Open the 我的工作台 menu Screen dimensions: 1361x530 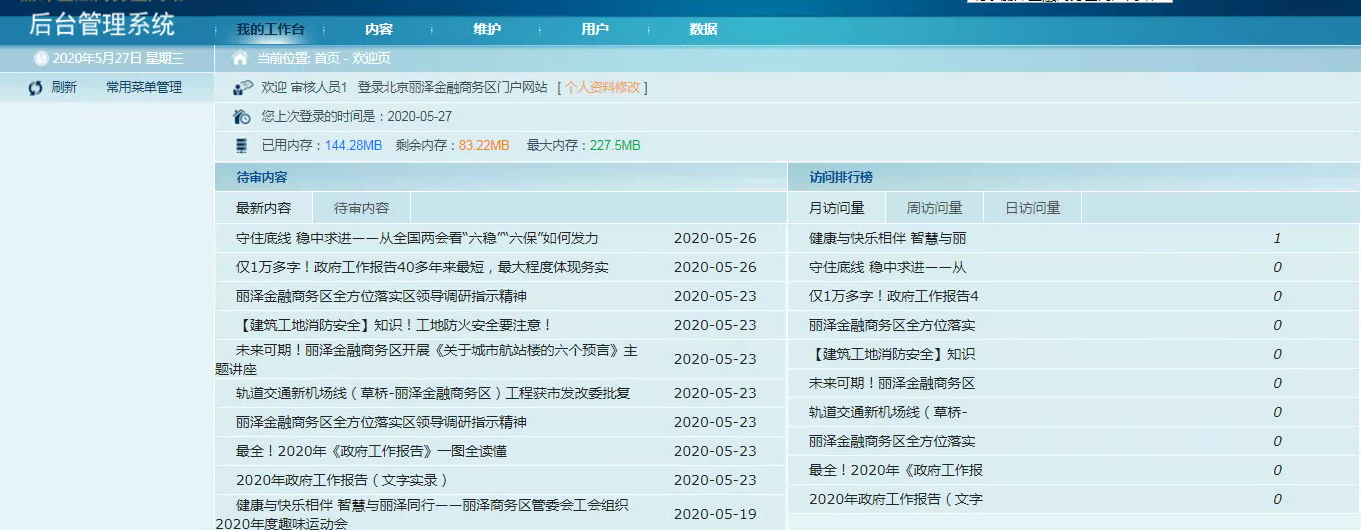point(270,30)
